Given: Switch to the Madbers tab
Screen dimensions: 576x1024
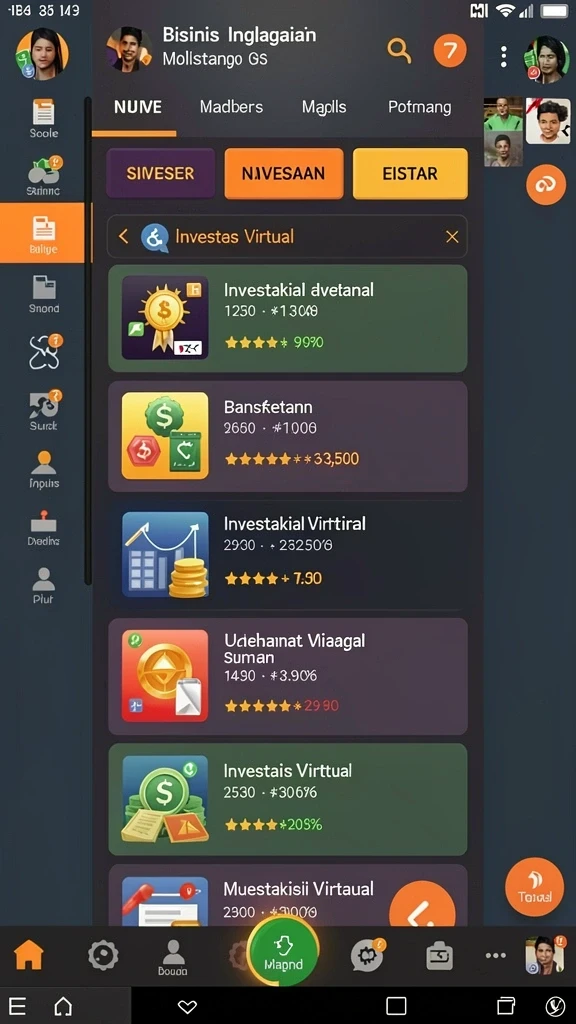Looking at the screenshot, I should tap(231, 107).
